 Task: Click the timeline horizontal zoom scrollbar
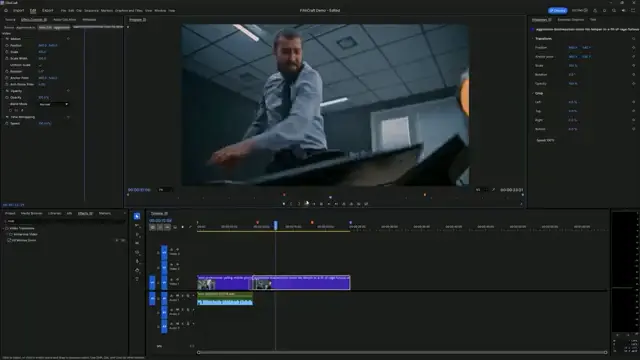click(402, 352)
